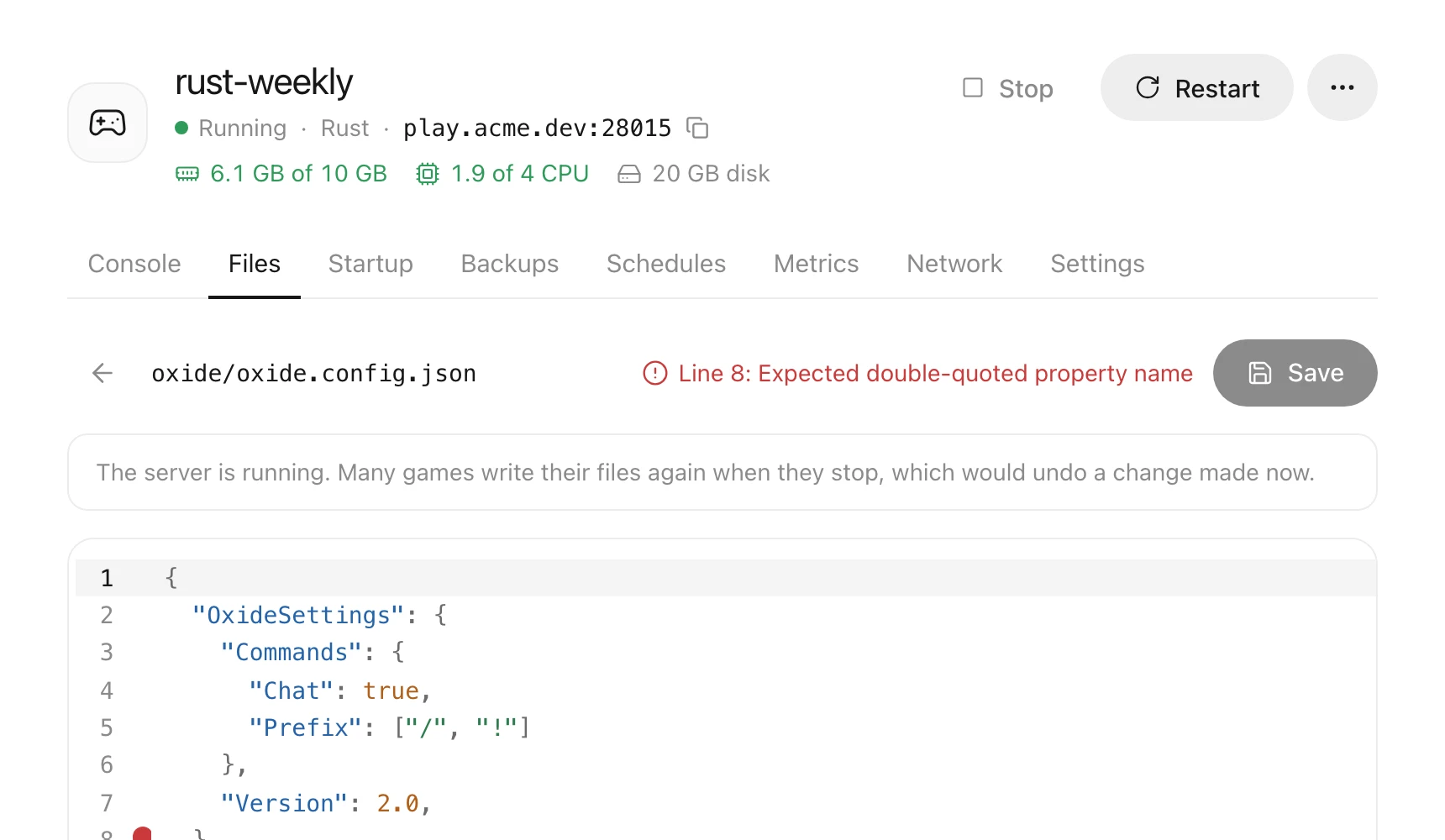The height and width of the screenshot is (840, 1445).
Task: Click the CPU usage chip icon
Action: point(428,174)
